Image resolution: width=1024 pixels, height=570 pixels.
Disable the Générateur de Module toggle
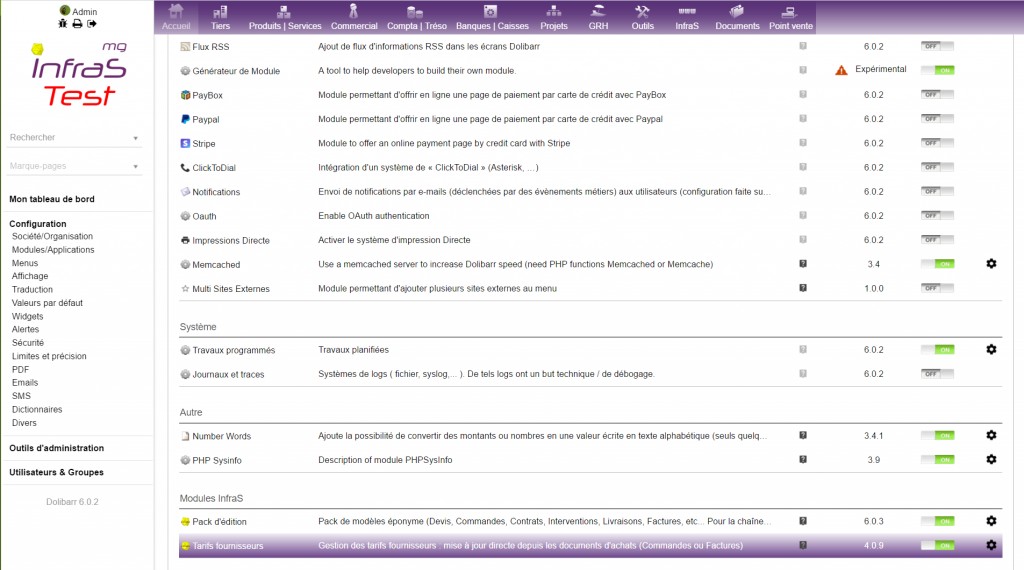coord(937,70)
